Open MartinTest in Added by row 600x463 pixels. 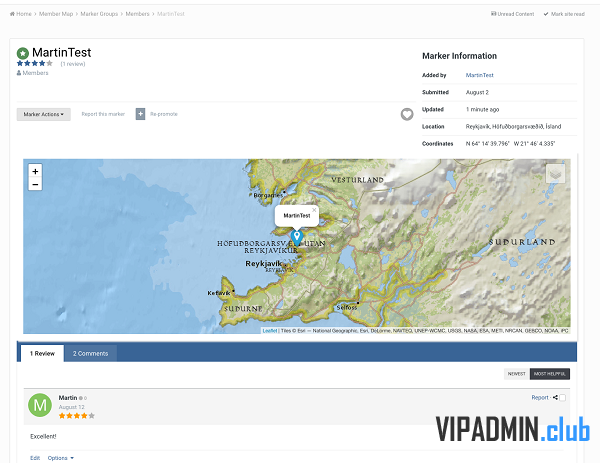(479, 75)
